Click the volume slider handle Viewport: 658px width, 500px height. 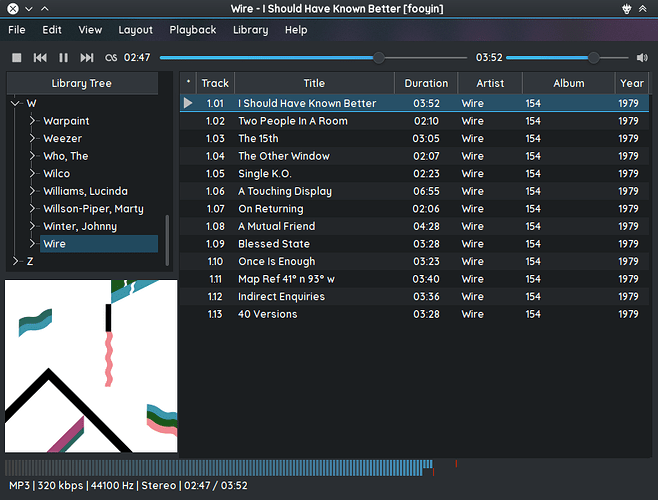(x=593, y=58)
